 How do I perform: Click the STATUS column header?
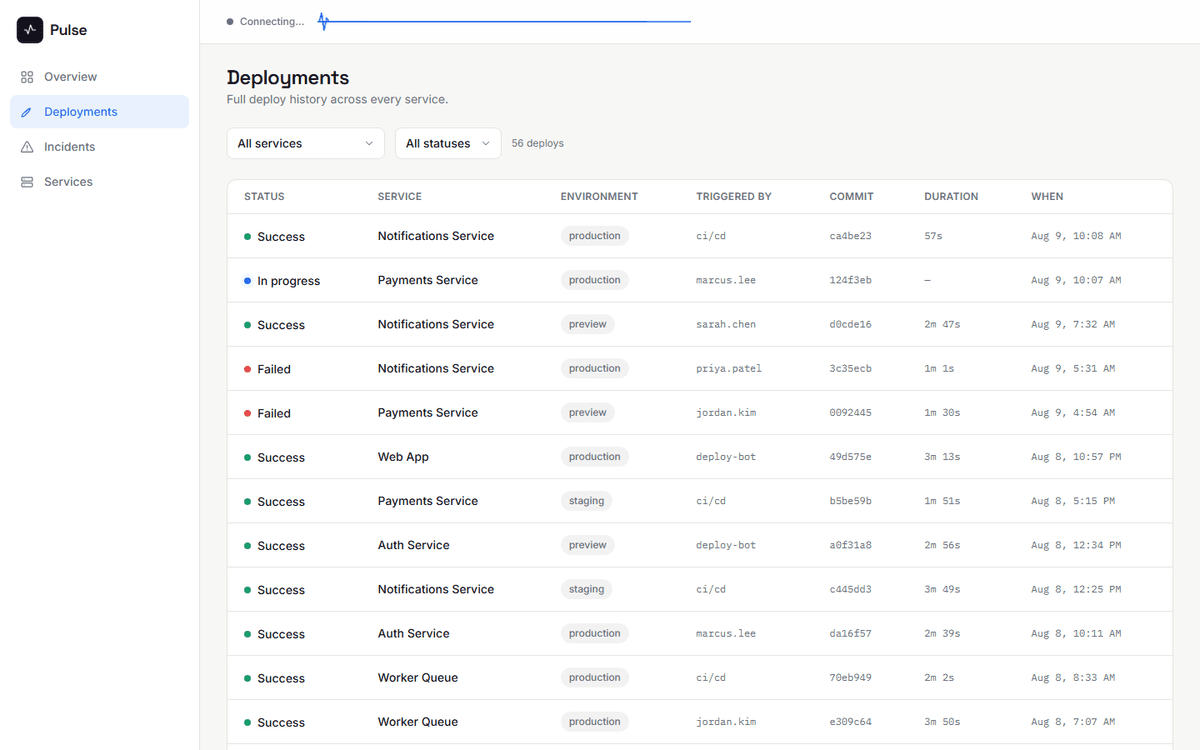(x=264, y=197)
